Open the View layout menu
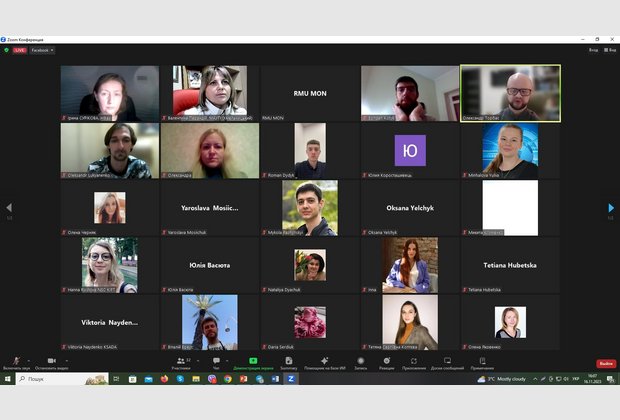Viewport: 620px width, 420px height. pyautogui.click(x=610, y=50)
